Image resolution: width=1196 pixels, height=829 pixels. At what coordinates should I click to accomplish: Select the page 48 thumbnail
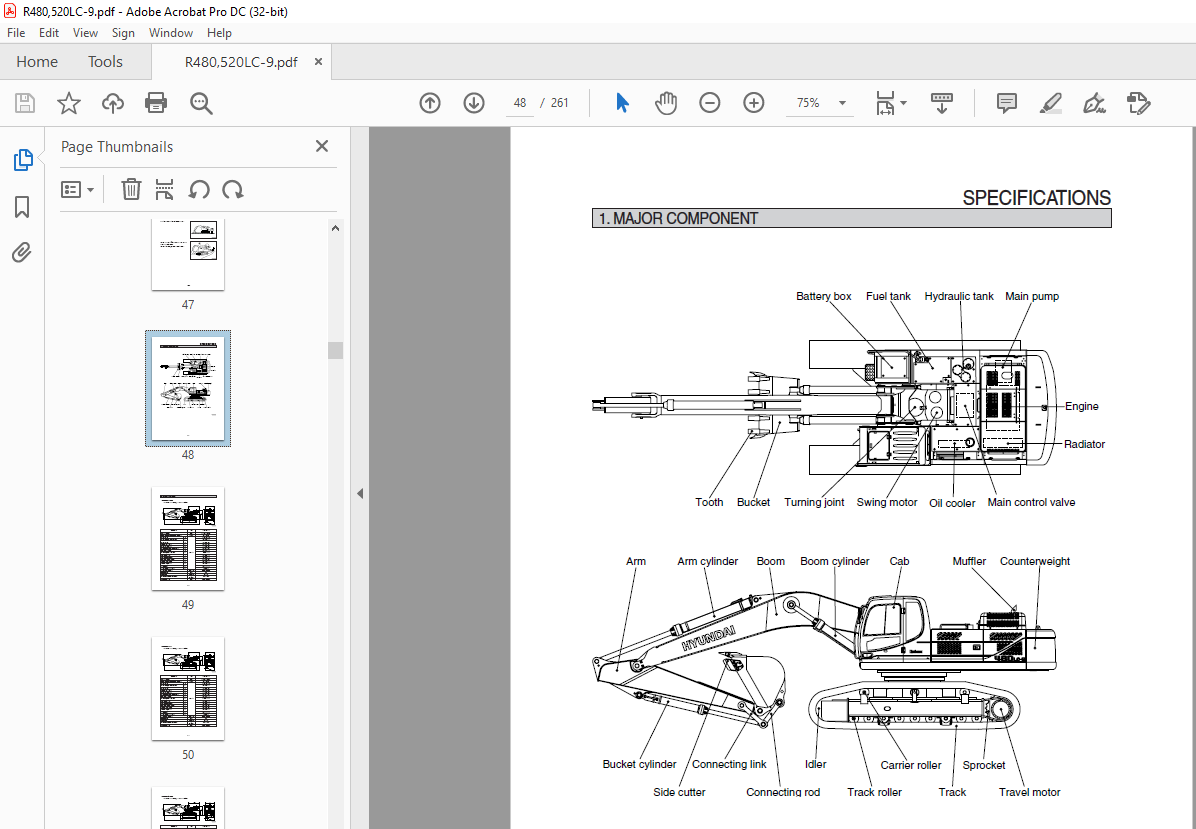188,388
